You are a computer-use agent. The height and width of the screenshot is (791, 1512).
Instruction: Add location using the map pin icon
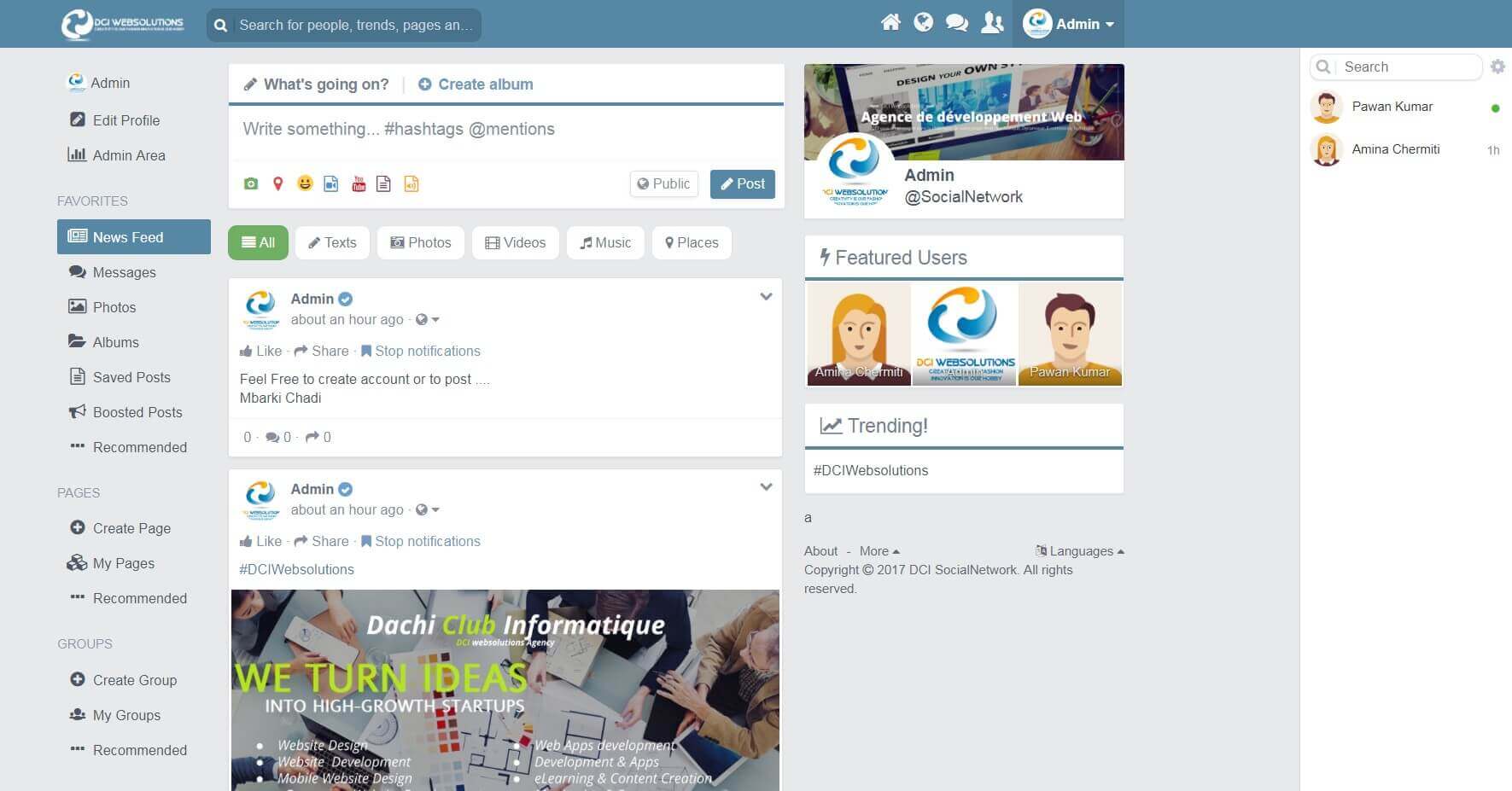click(277, 183)
